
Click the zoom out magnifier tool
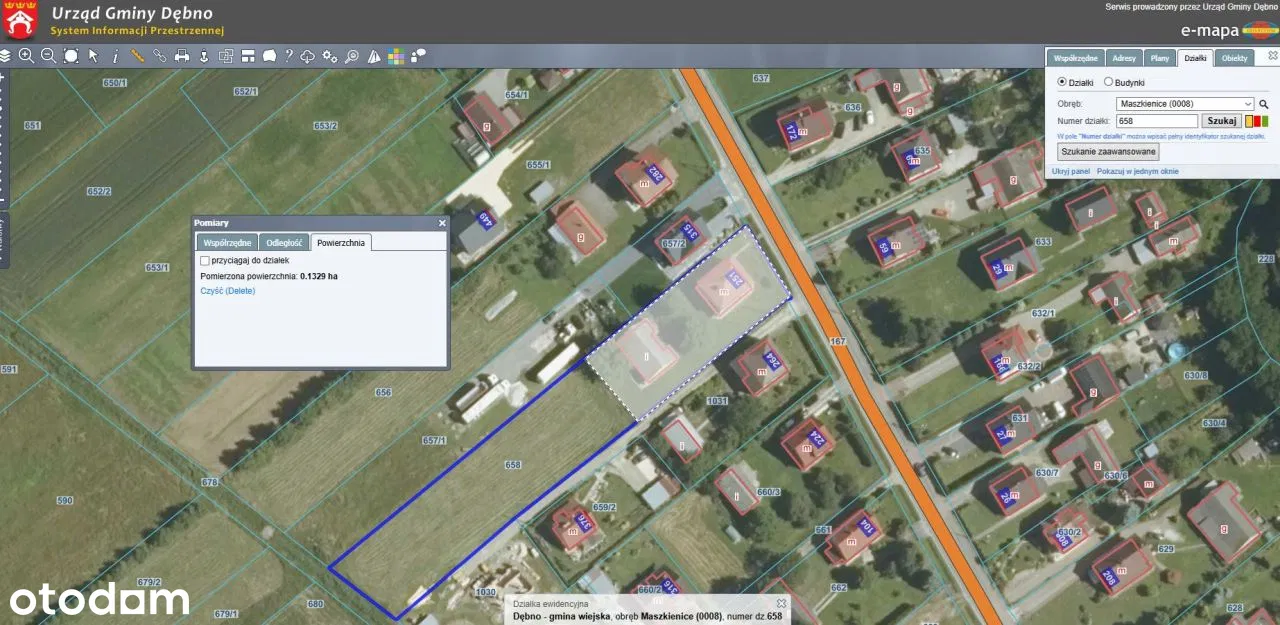click(x=48, y=56)
